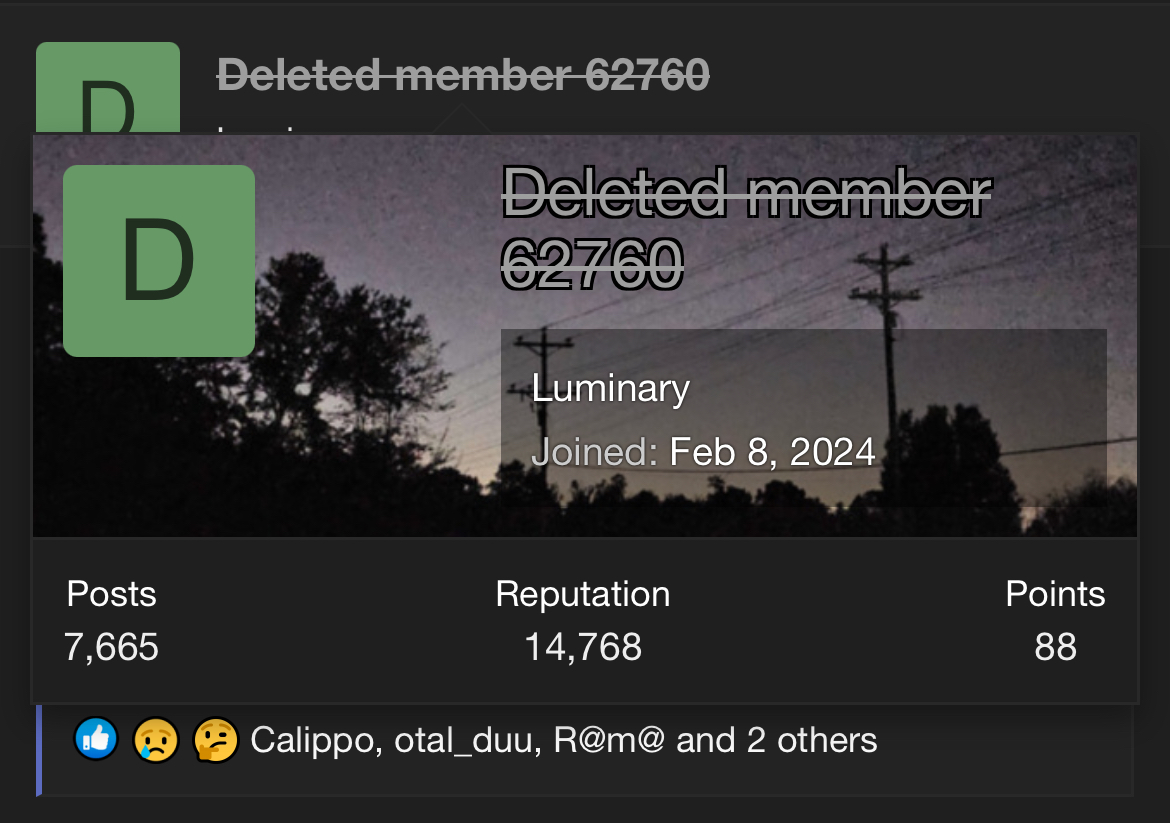Click the Posts label

tap(111, 594)
